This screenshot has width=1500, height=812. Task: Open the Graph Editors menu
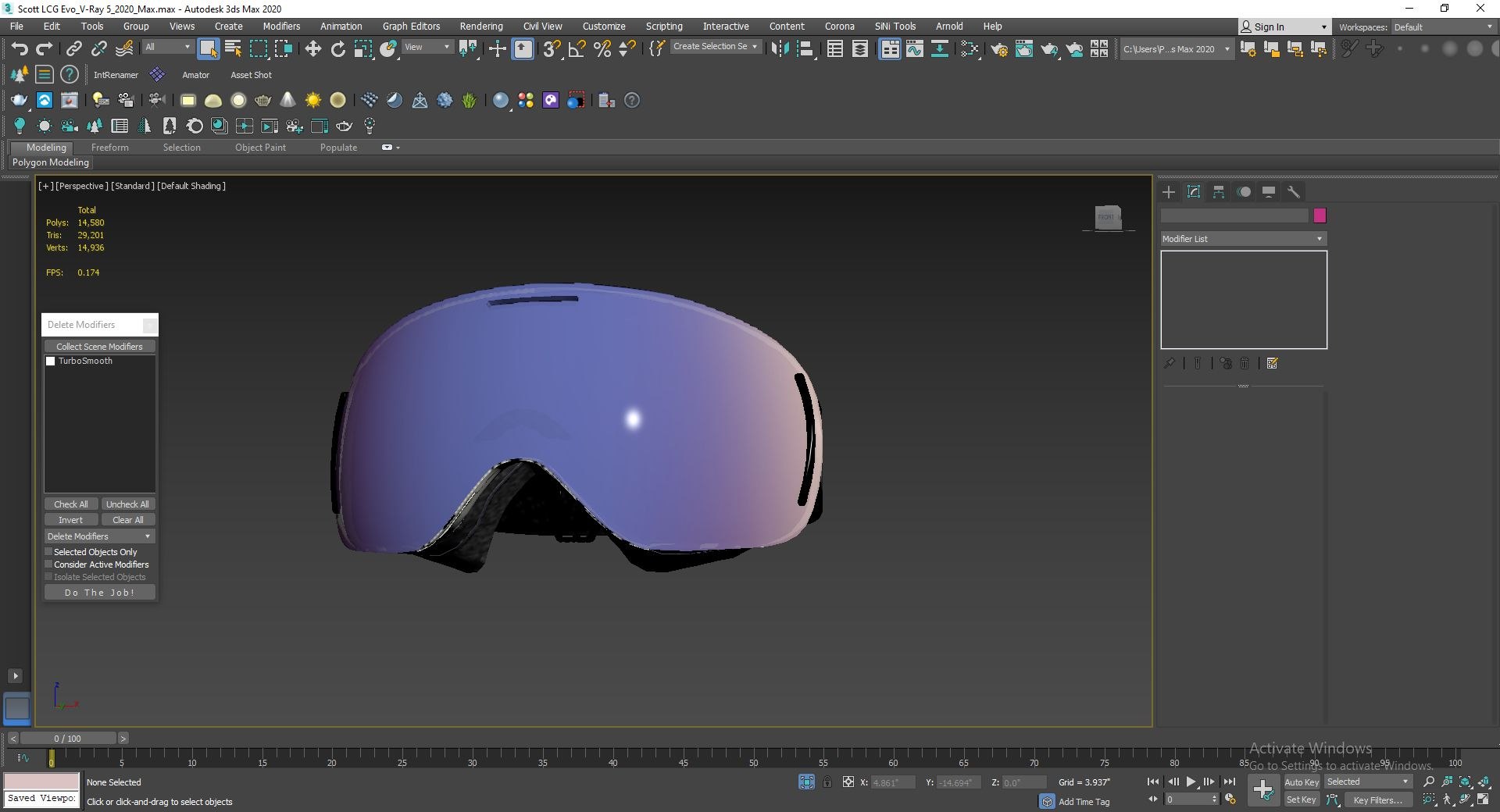coord(411,26)
